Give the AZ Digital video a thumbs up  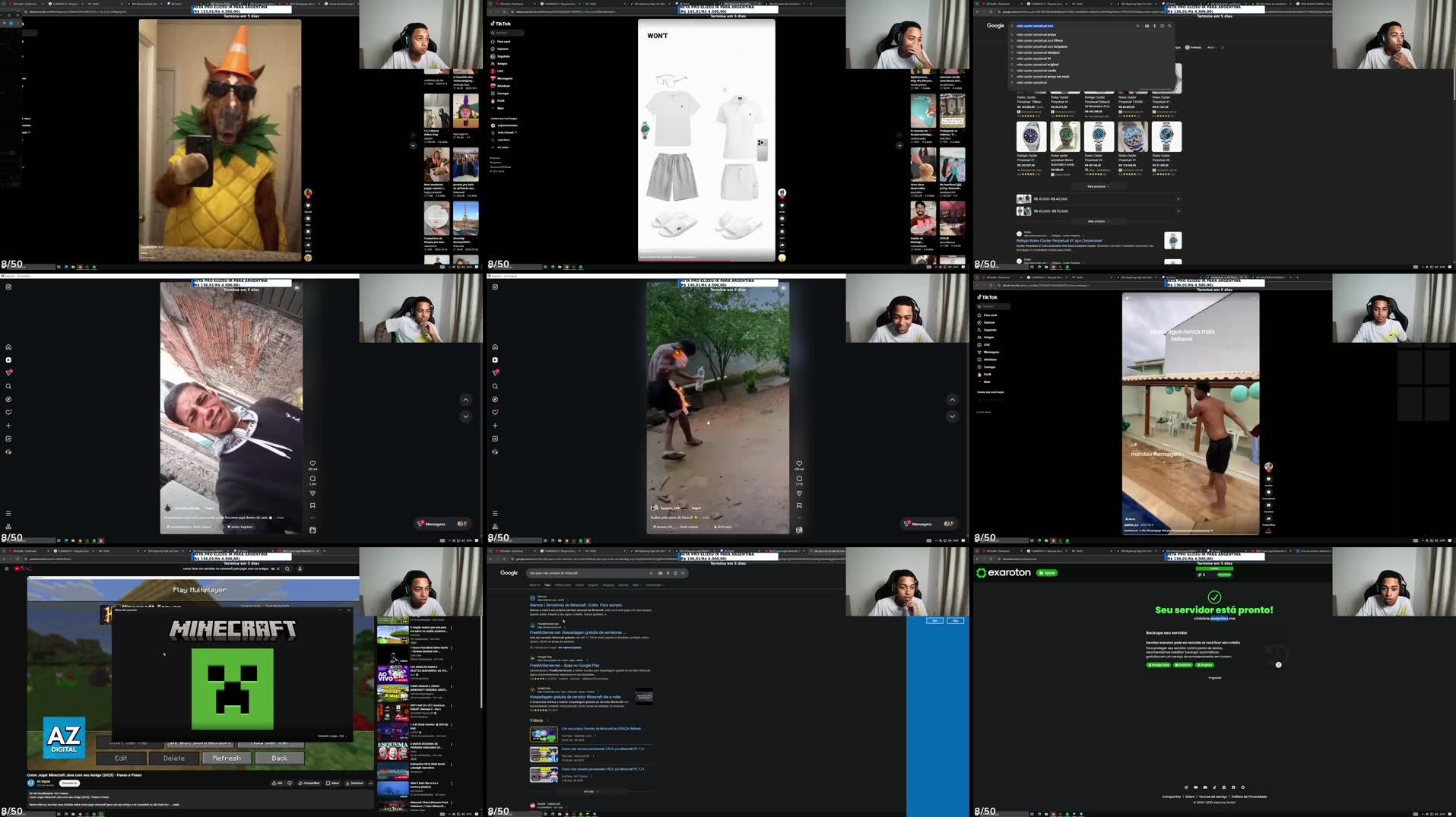(274, 783)
